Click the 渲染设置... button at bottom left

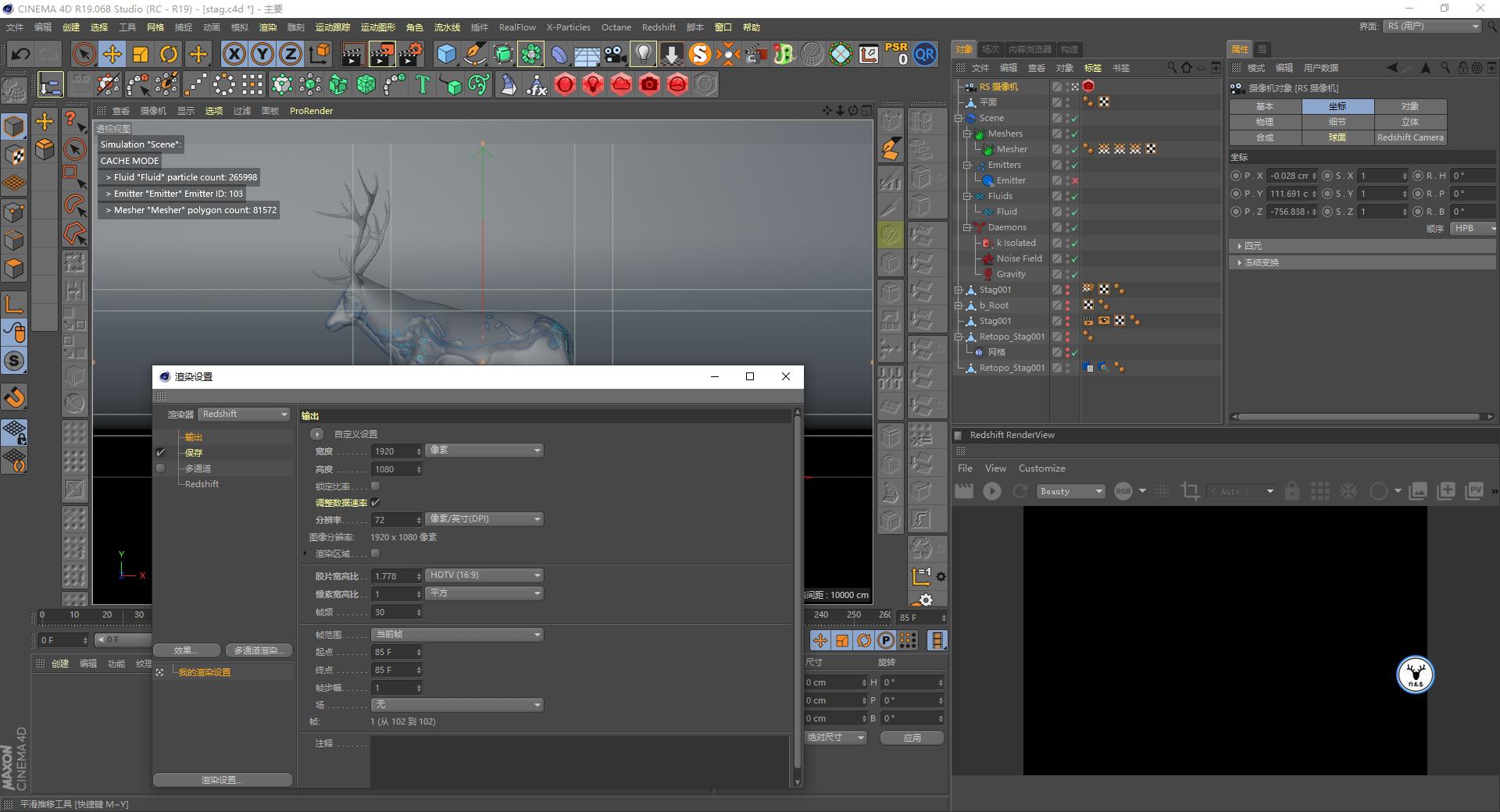pyautogui.click(x=222, y=779)
